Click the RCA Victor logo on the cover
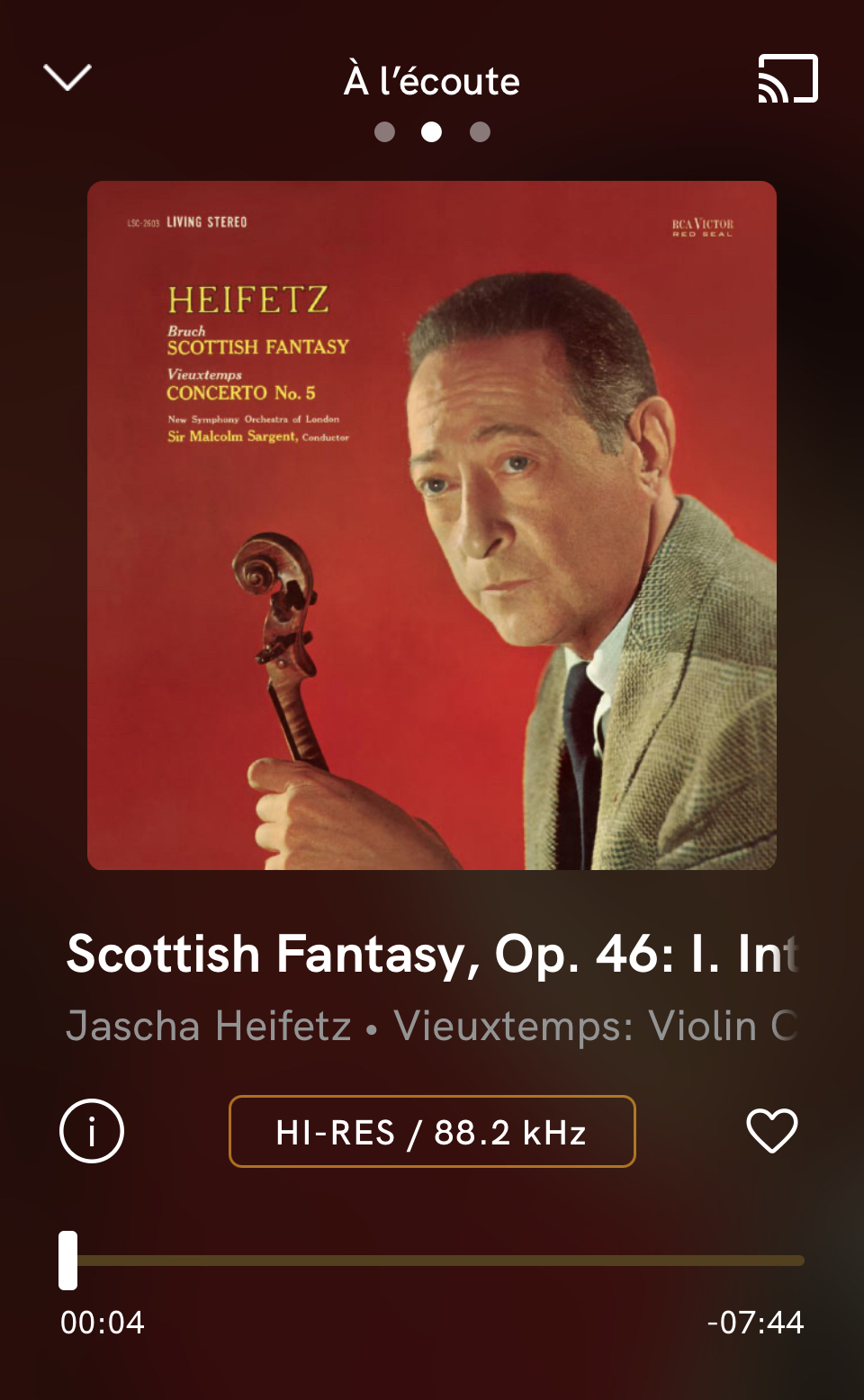 [703, 227]
